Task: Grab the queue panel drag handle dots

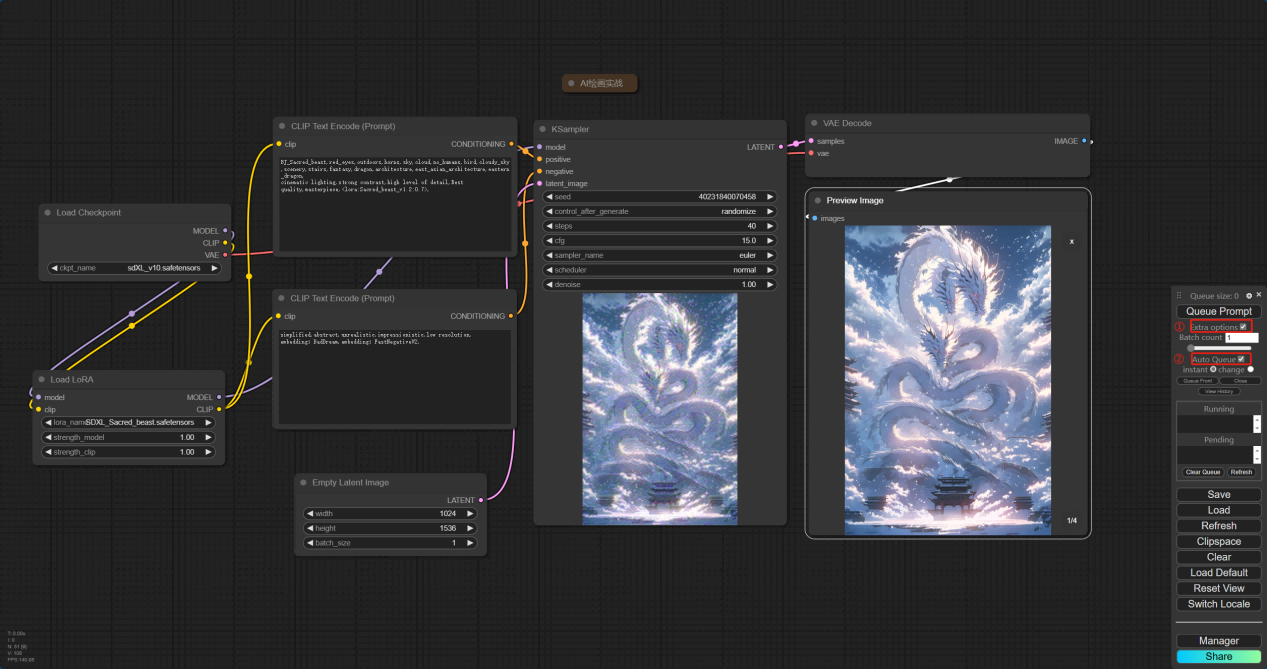Action: coord(1179,296)
